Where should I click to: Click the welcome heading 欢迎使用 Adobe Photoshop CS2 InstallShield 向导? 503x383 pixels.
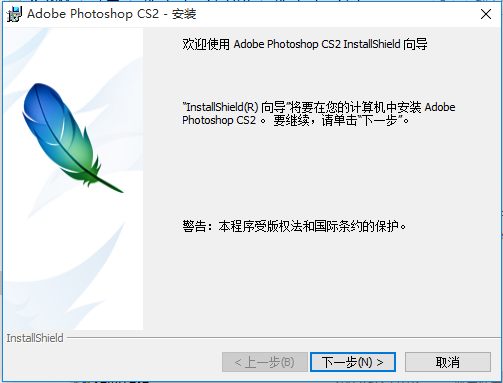coord(305,44)
